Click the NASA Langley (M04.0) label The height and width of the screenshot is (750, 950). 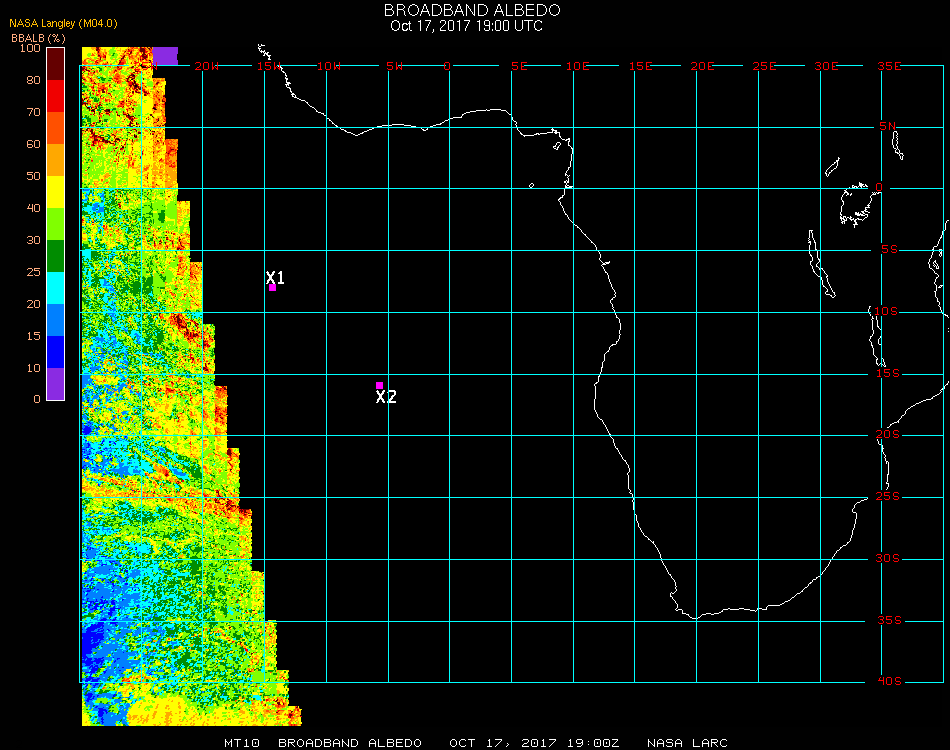(x=63, y=24)
